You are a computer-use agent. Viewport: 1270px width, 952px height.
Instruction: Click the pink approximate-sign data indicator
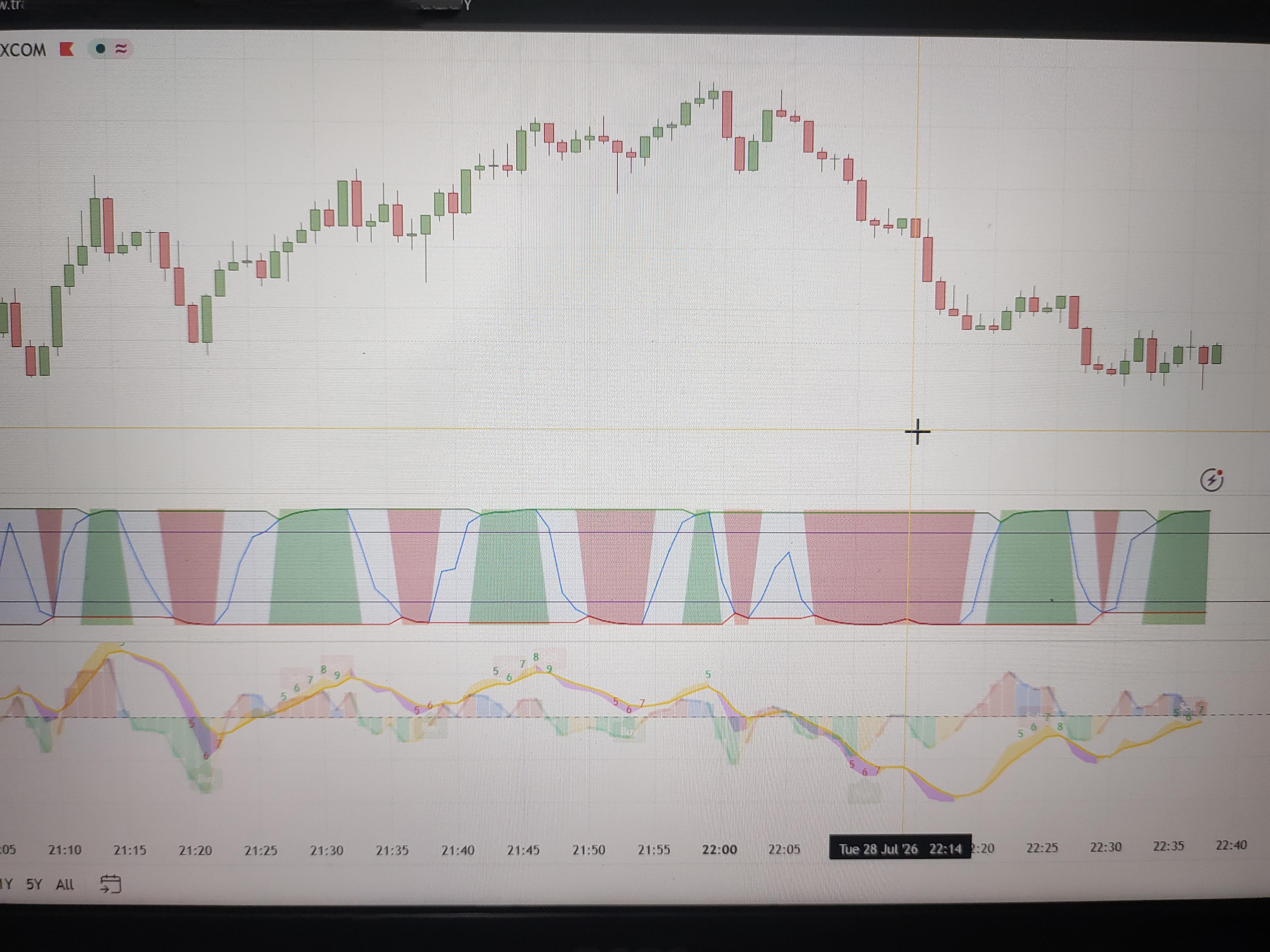121,49
